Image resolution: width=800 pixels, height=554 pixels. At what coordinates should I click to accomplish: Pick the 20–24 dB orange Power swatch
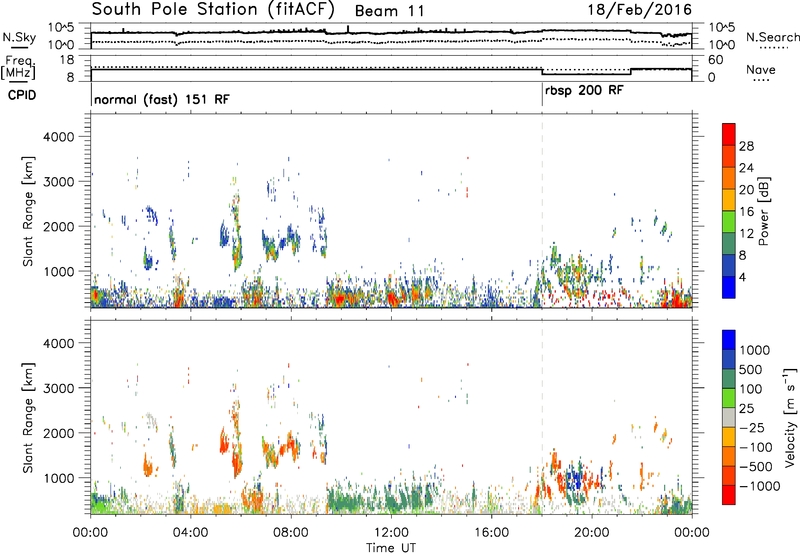[x=729, y=178]
